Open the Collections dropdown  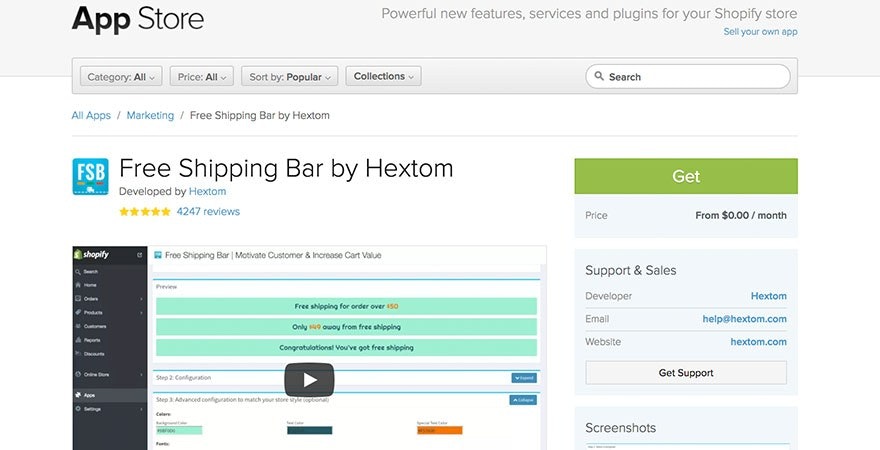pos(383,77)
